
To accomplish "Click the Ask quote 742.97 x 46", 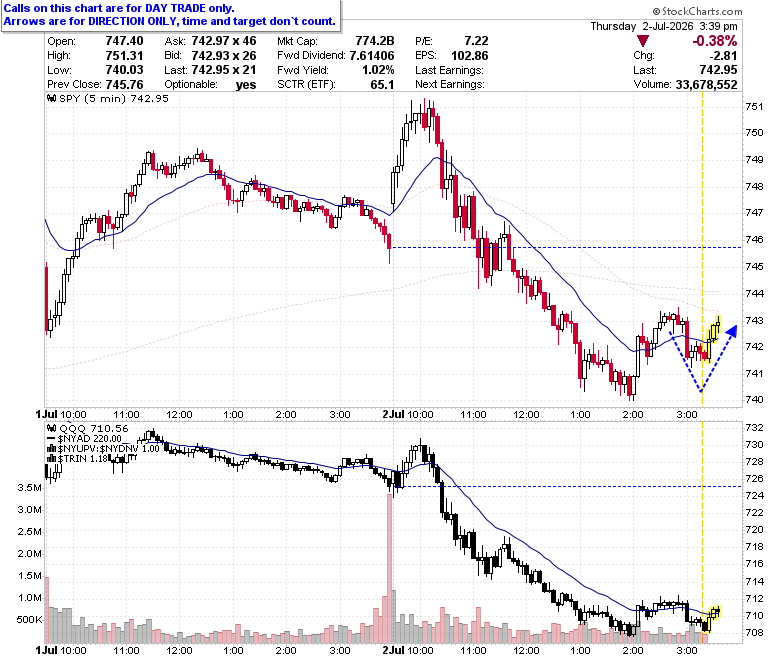I will click(x=224, y=41).
